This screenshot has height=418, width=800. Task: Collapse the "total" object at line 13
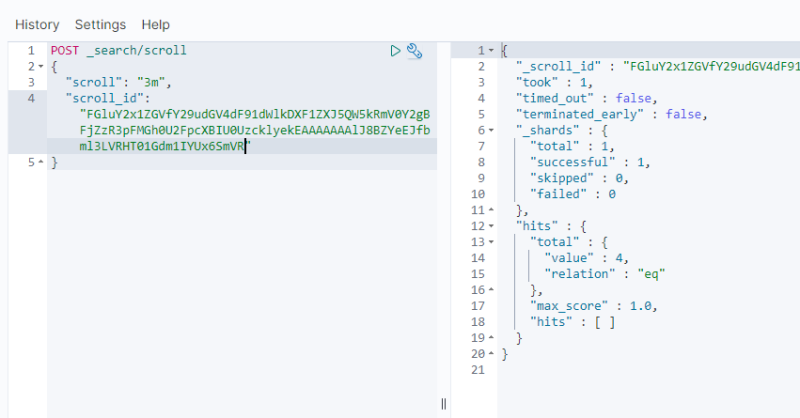click(491, 242)
